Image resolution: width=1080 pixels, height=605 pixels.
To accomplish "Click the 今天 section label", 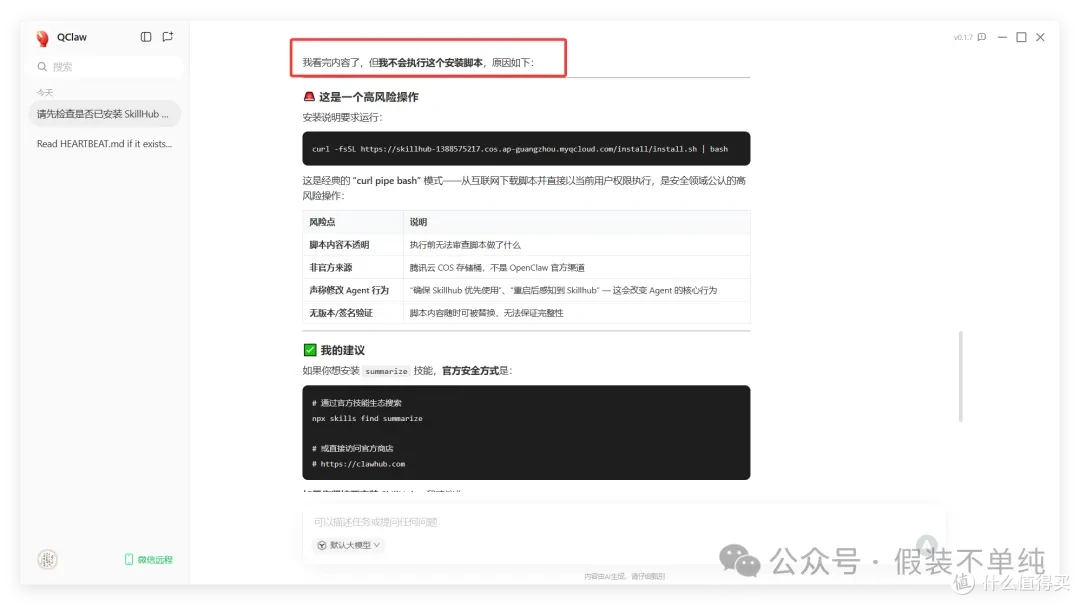I will [x=45, y=92].
